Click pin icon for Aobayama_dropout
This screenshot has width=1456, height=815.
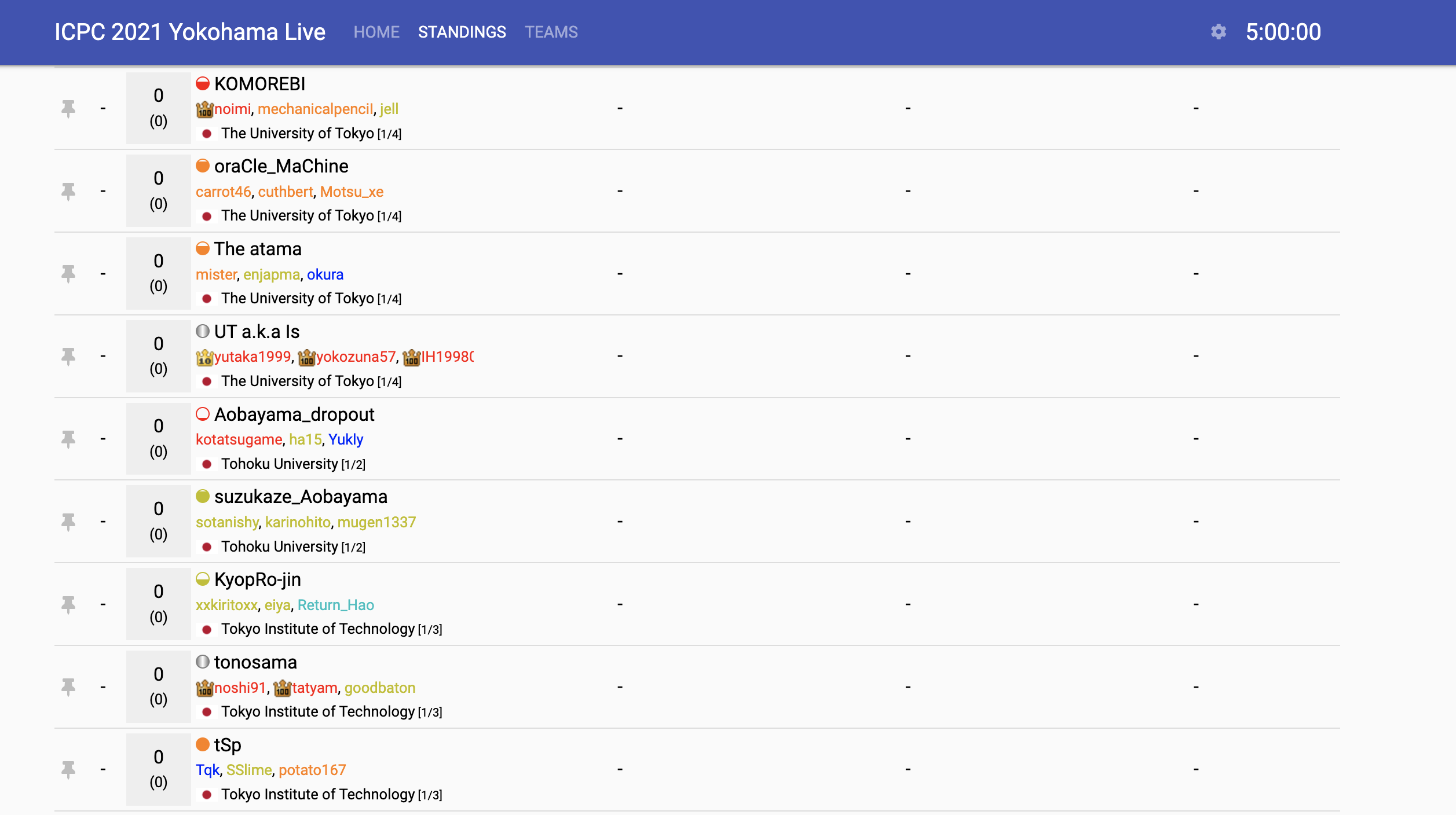click(68, 439)
